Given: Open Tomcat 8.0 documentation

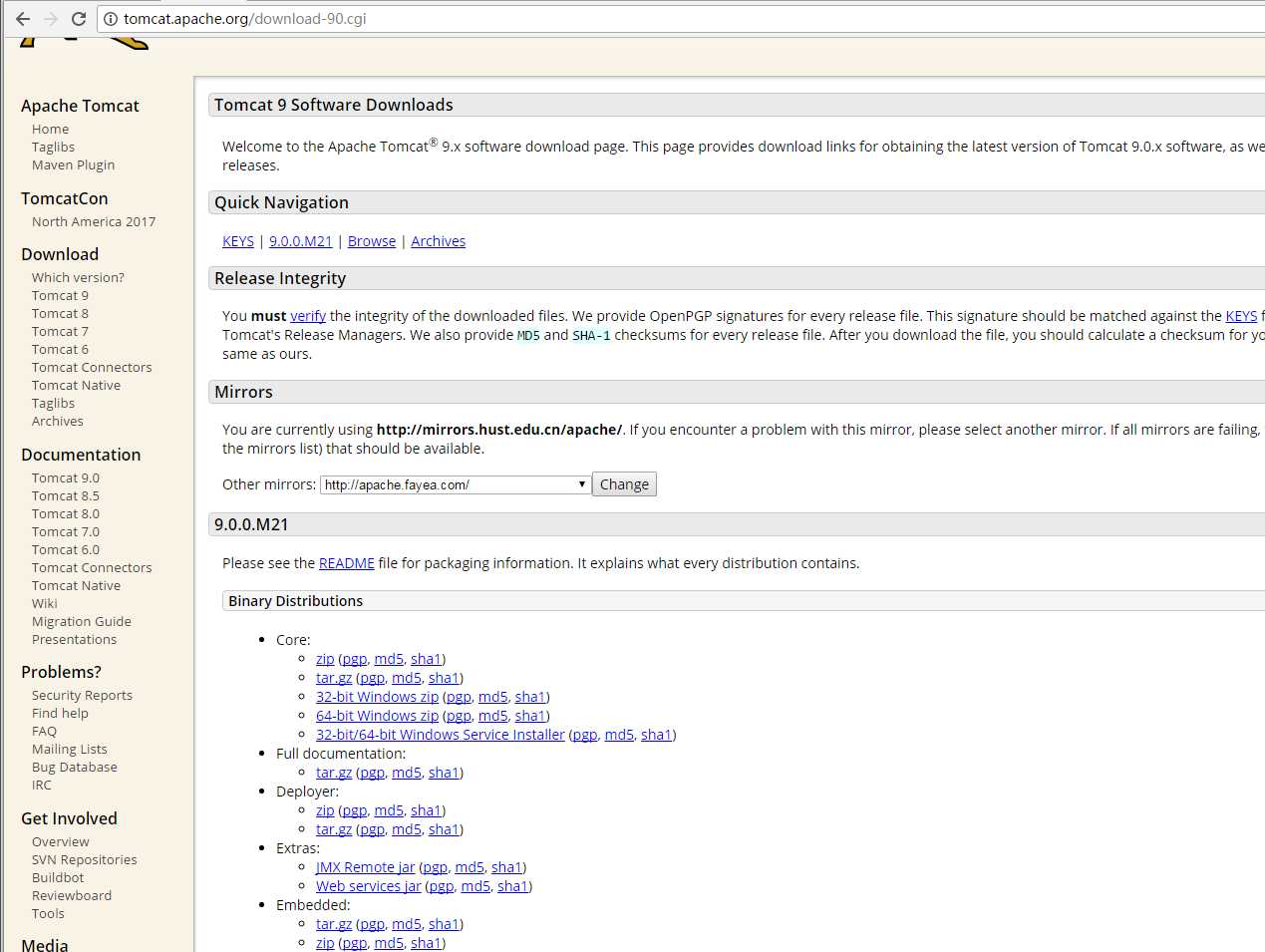Looking at the screenshot, I should tap(66, 514).
